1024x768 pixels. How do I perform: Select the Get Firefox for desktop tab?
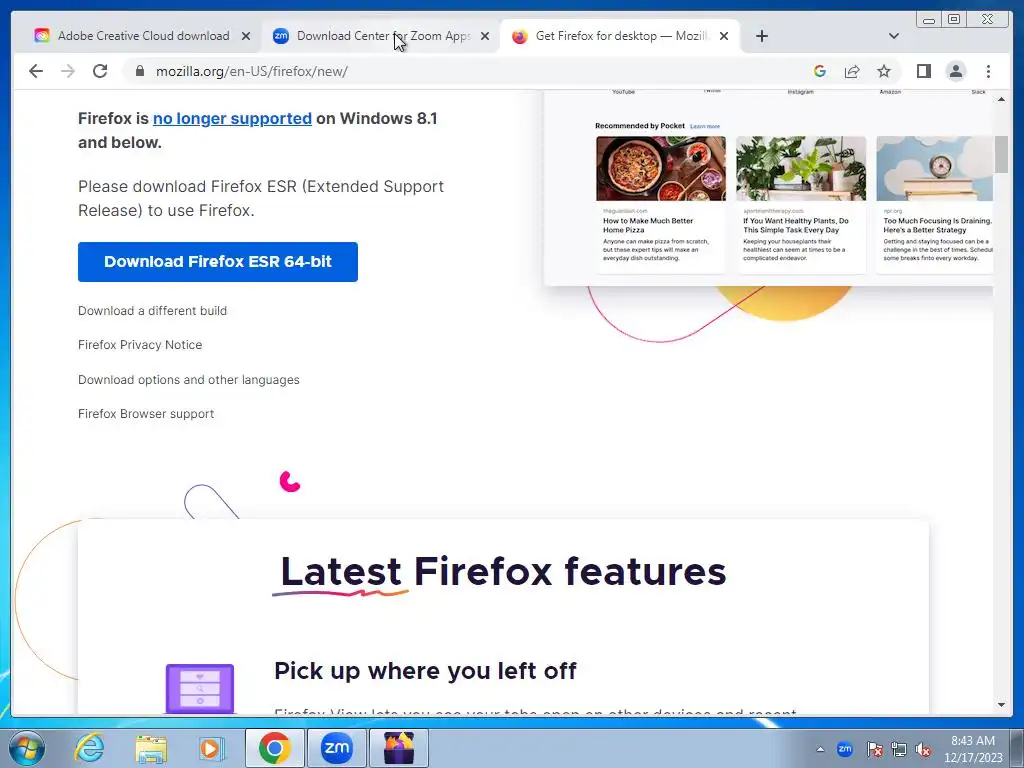[620, 36]
